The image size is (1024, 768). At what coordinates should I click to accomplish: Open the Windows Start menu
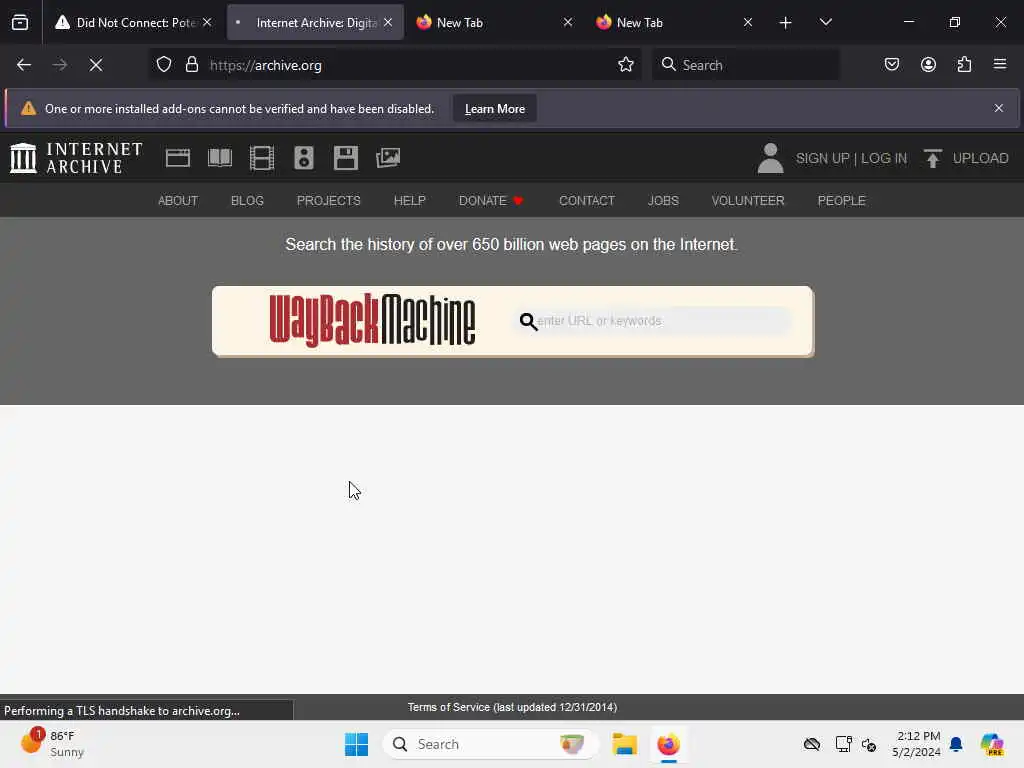pyautogui.click(x=356, y=744)
